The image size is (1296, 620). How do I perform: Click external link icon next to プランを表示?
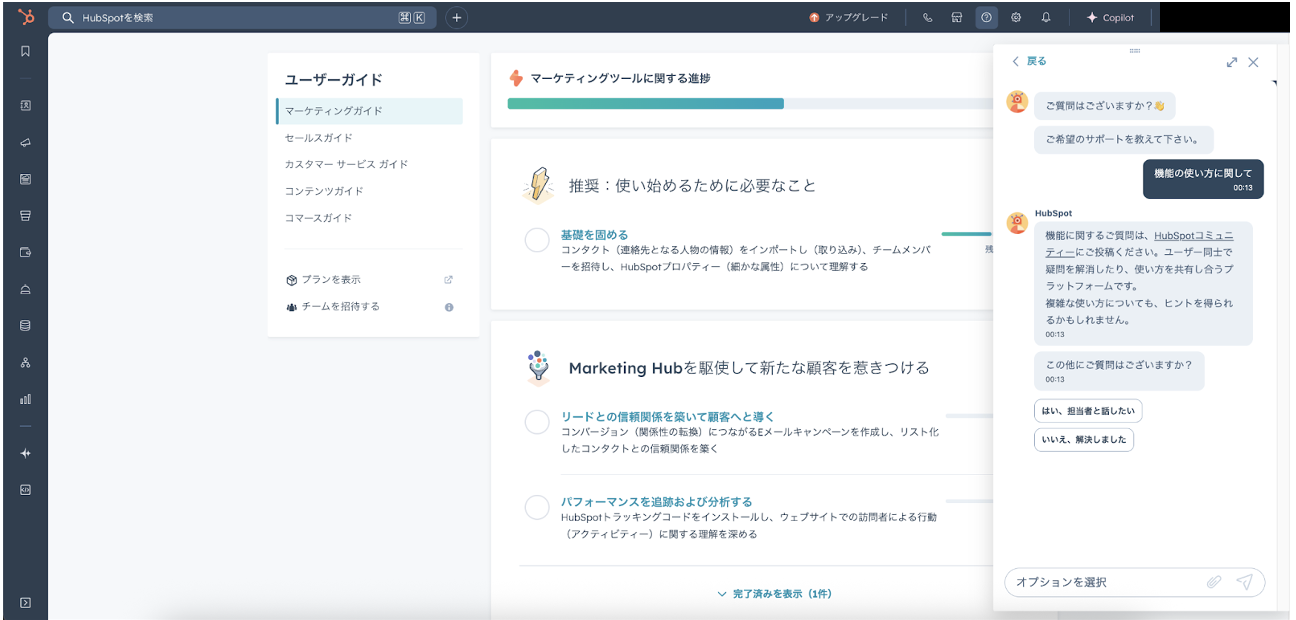click(x=449, y=280)
